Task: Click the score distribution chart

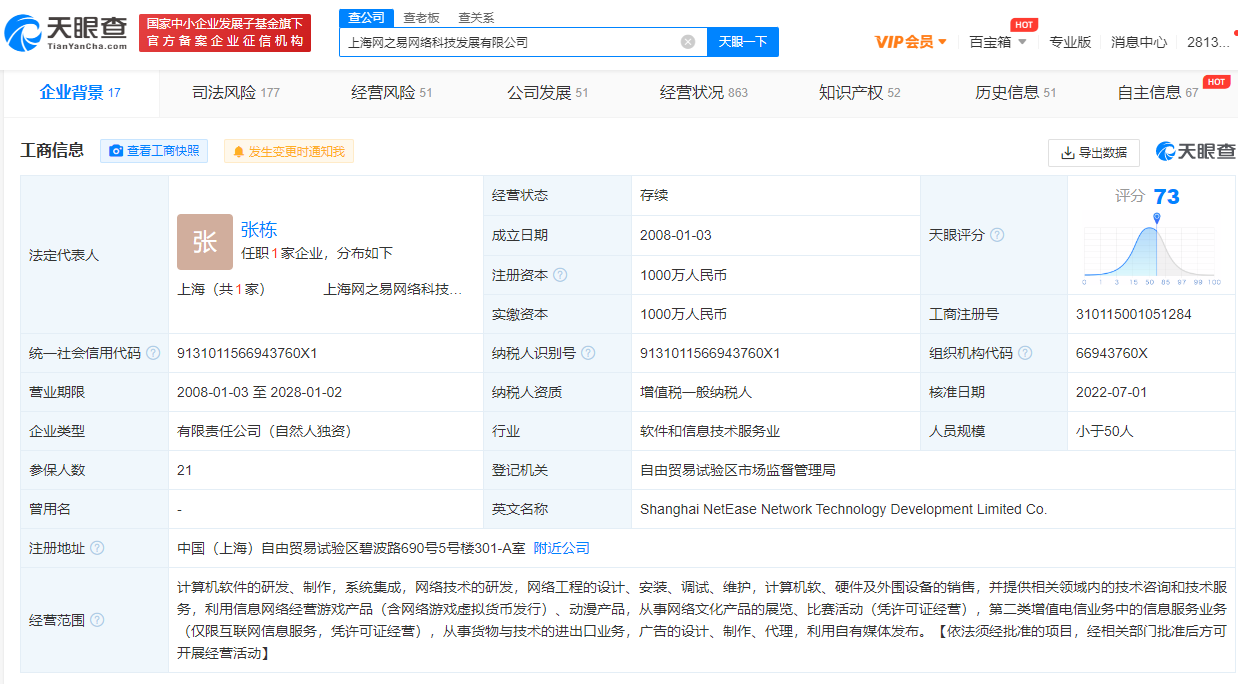Action: 1151,250
